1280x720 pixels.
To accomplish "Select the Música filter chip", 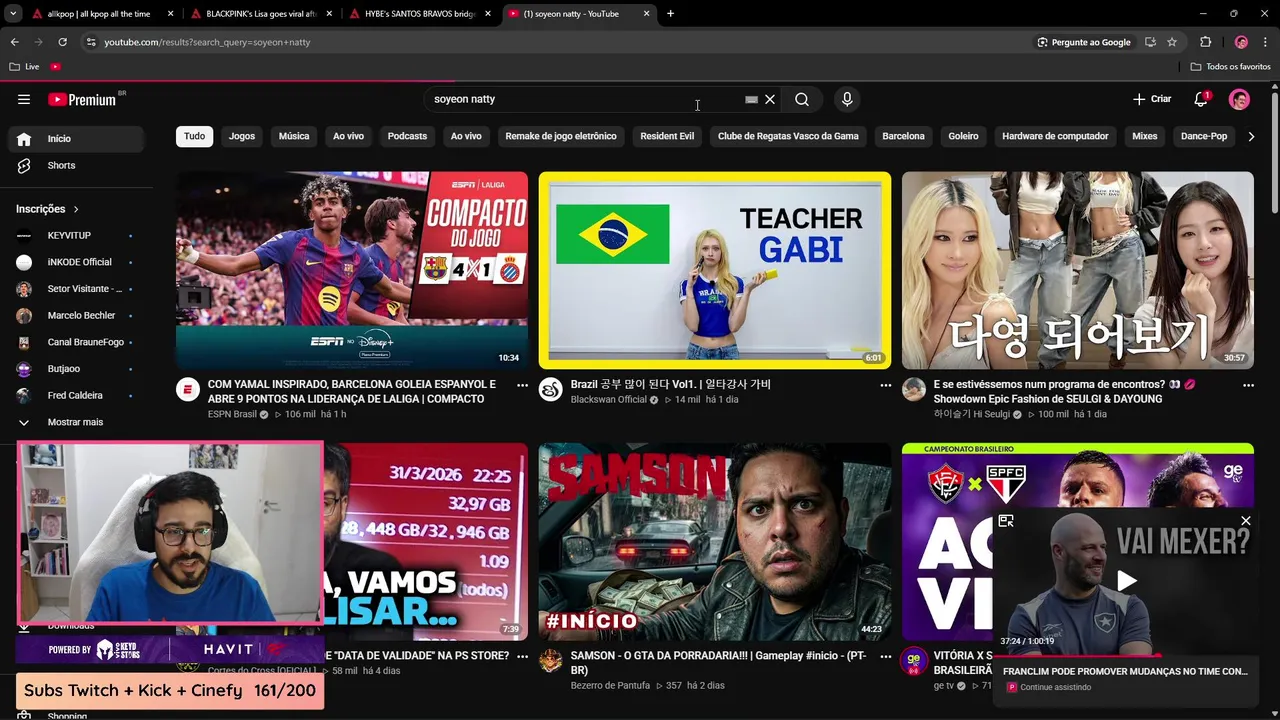I will click(x=294, y=136).
